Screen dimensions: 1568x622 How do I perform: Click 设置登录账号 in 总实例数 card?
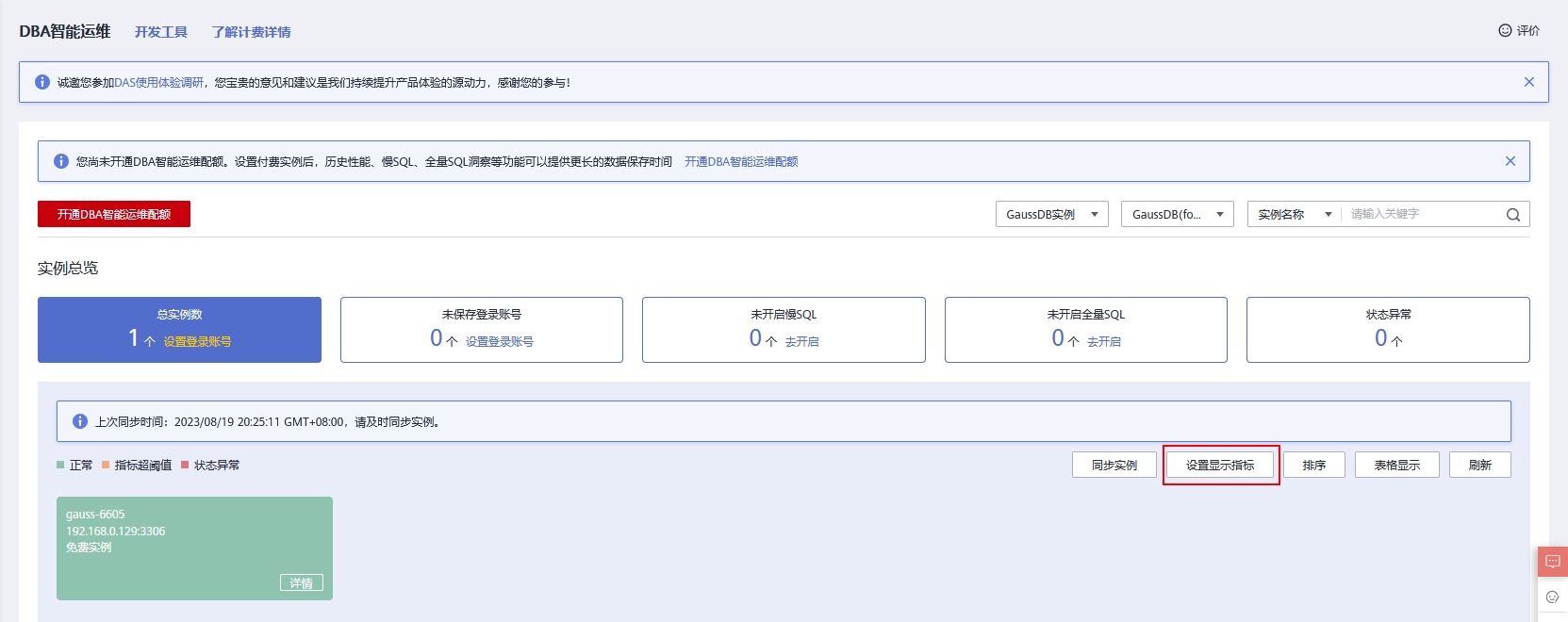click(x=197, y=342)
